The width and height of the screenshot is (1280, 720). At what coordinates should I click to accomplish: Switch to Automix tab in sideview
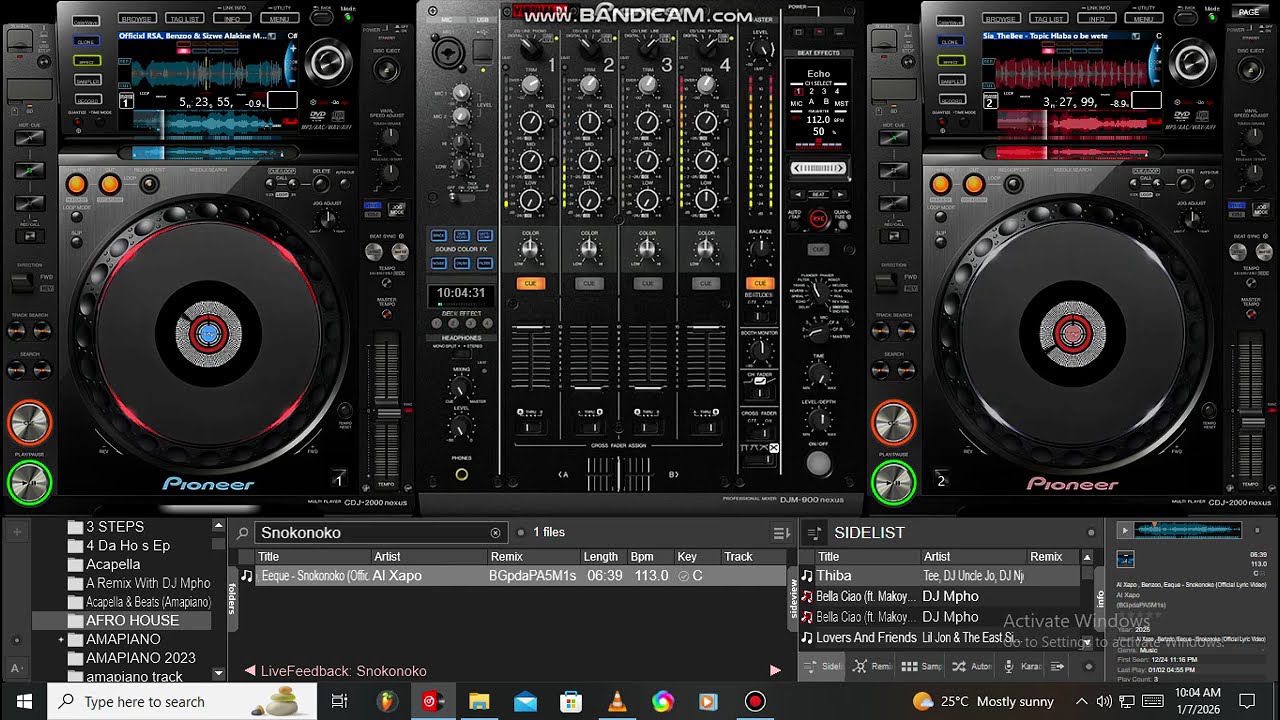click(x=971, y=666)
